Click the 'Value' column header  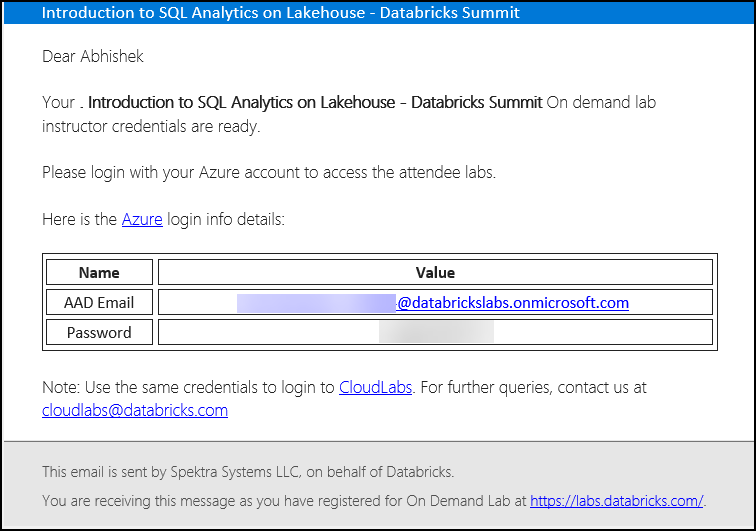435,272
